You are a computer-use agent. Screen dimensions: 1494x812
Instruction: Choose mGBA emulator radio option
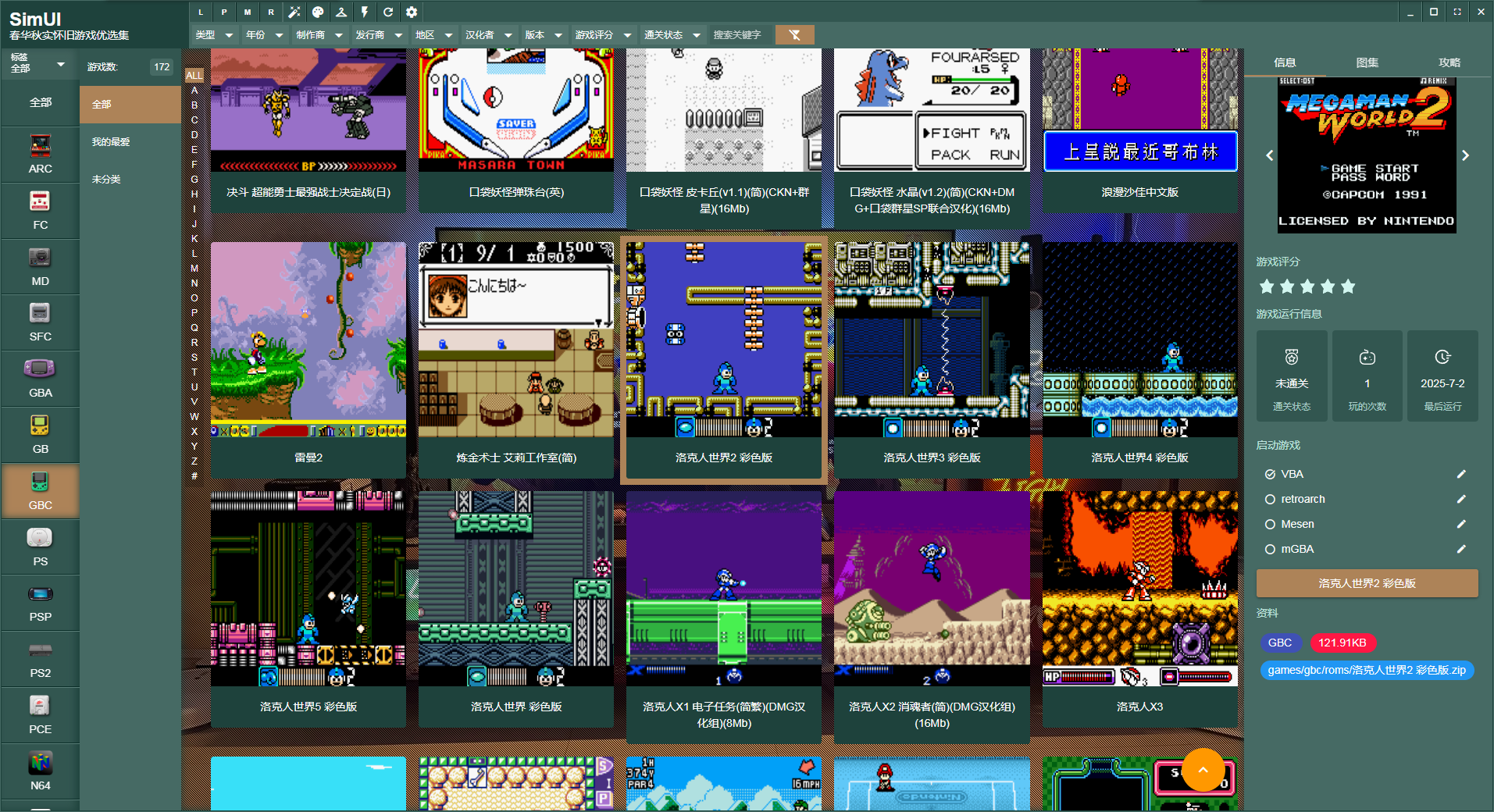click(x=1270, y=549)
